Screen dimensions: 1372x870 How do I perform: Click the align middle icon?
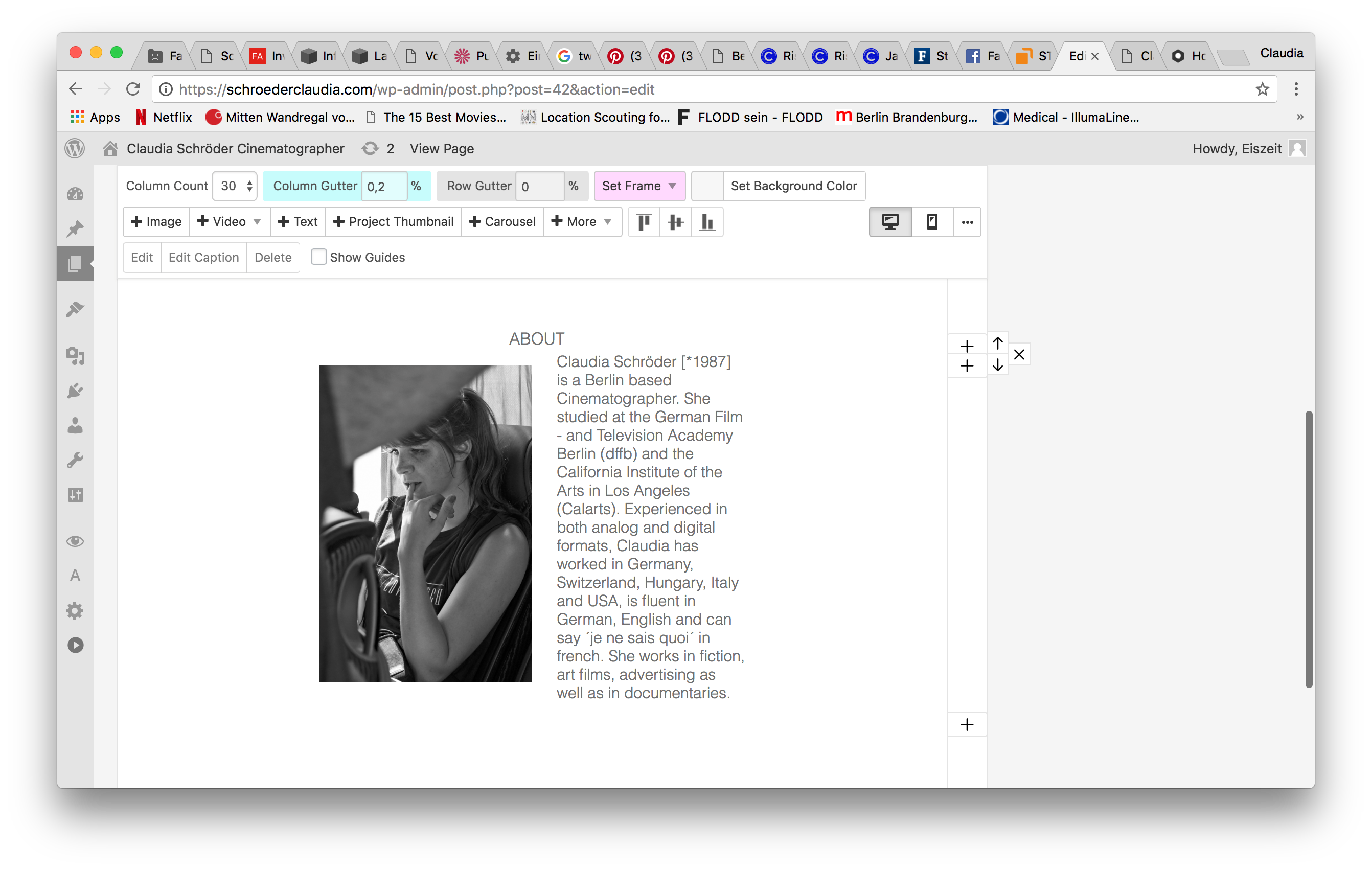pyautogui.click(x=675, y=222)
